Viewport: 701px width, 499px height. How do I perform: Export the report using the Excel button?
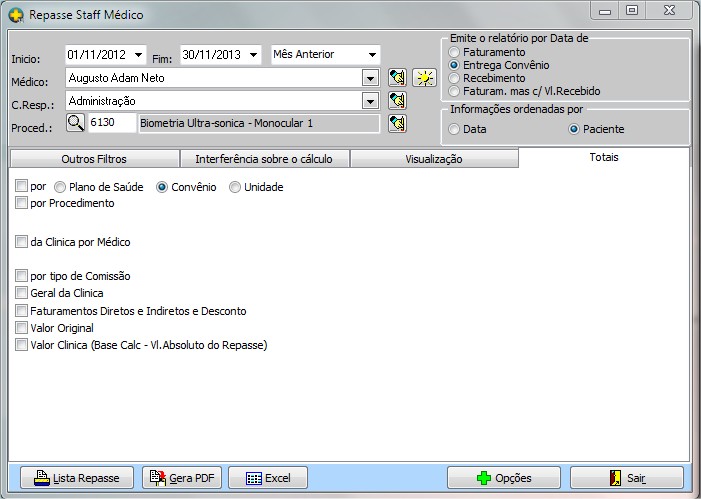268,478
